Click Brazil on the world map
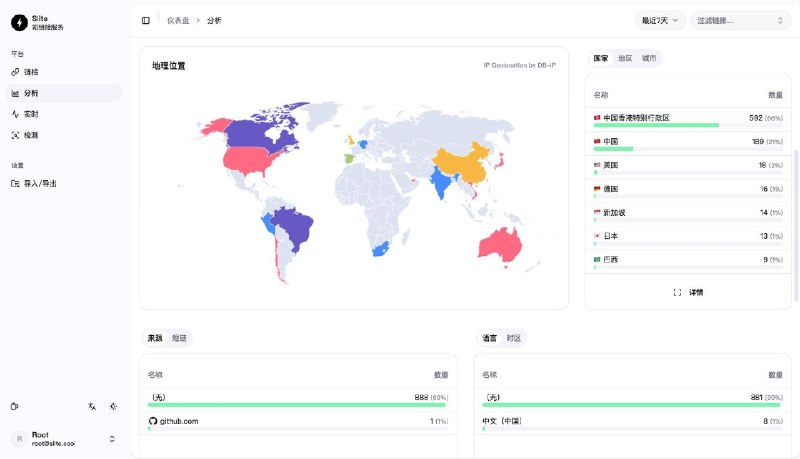Screen dimensions: 800x459 (x=293, y=227)
